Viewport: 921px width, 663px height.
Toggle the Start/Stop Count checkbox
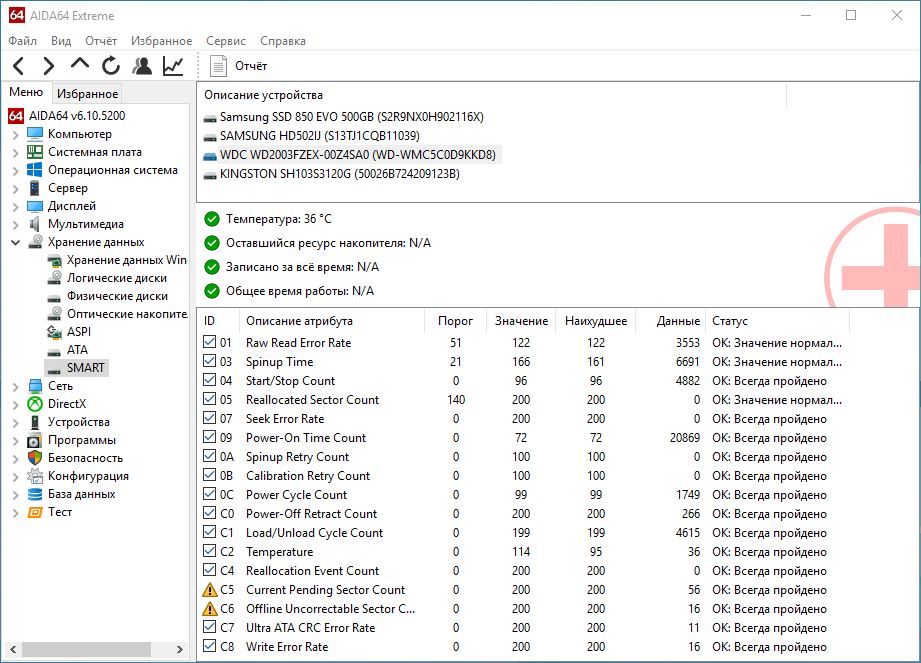pos(209,379)
